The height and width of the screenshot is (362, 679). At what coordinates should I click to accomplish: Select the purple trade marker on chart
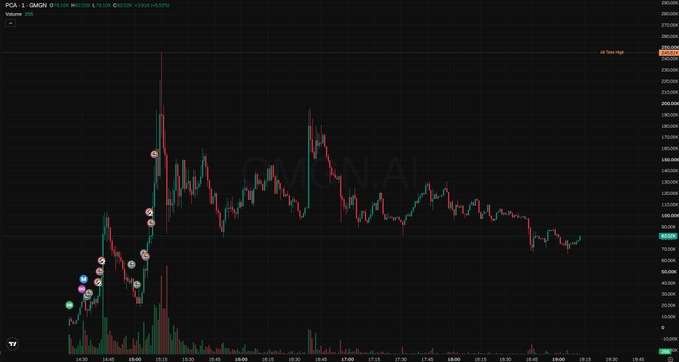[x=82, y=289]
